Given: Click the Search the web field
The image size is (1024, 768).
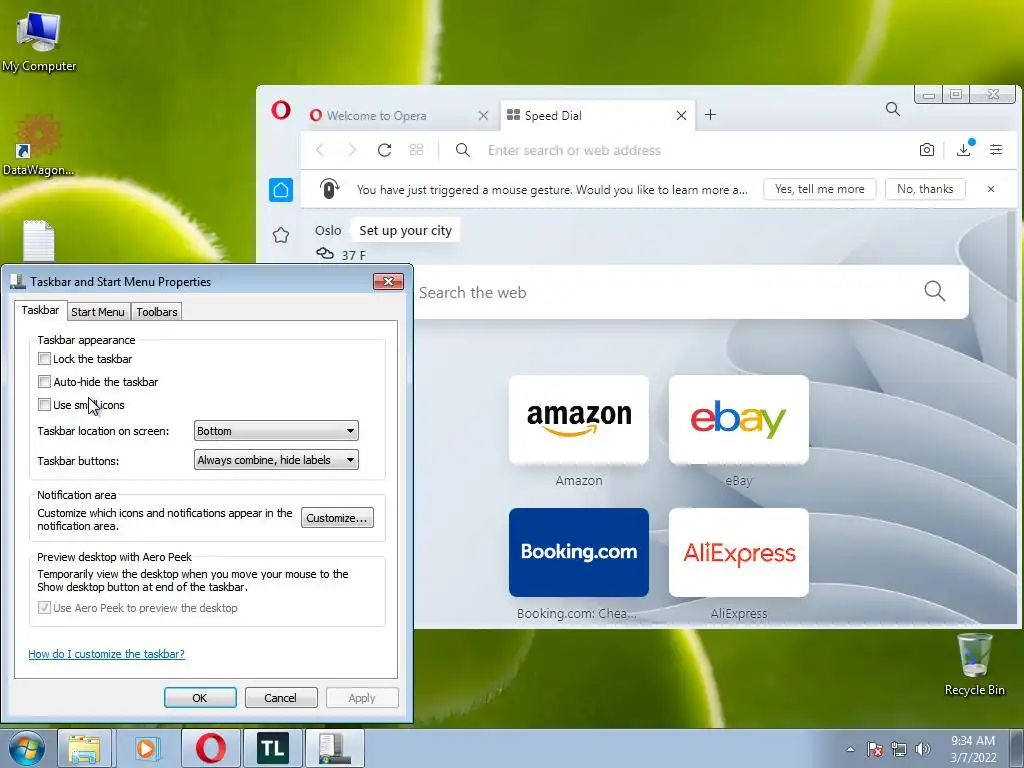Looking at the screenshot, I should [x=666, y=293].
